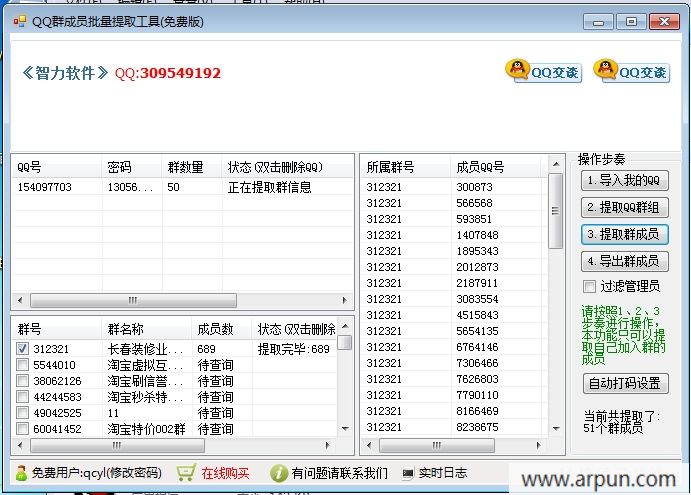This screenshot has width=691, height=495.
Task: Click left arrow of member list horizontal scrollbar
Action: pyautogui.click(x=369, y=445)
